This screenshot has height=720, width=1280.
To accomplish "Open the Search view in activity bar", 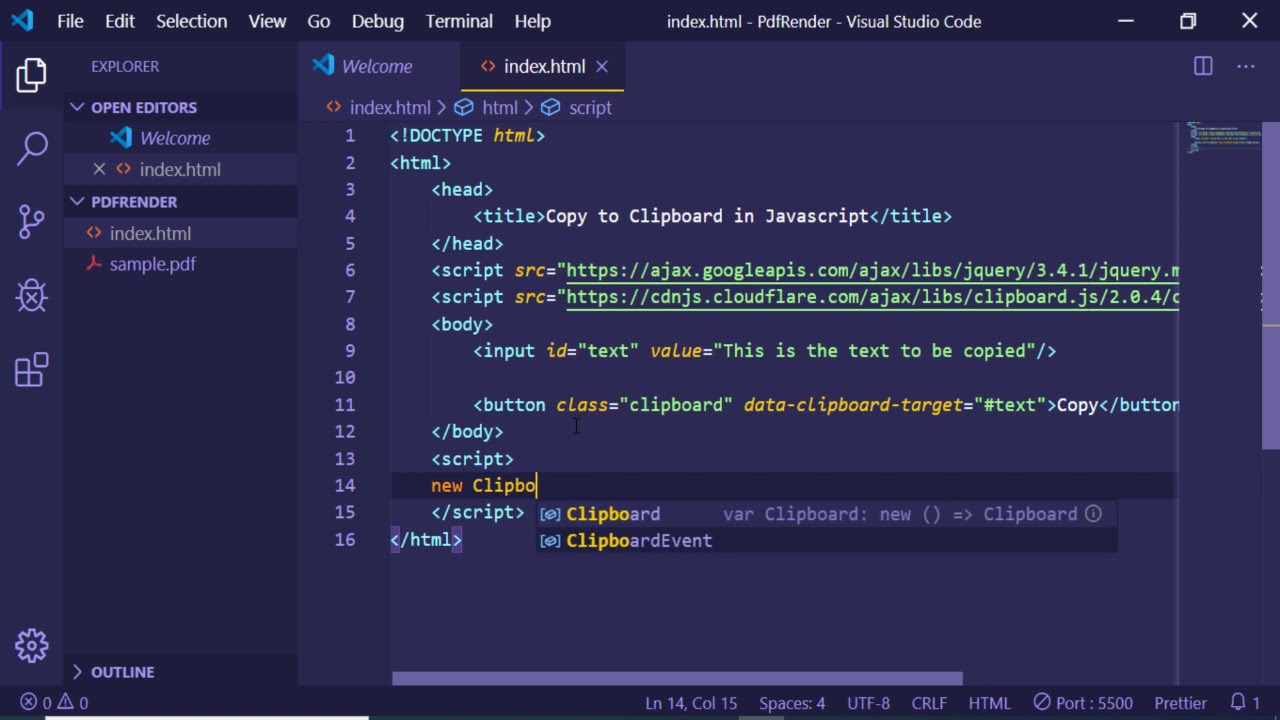I will click(32, 148).
